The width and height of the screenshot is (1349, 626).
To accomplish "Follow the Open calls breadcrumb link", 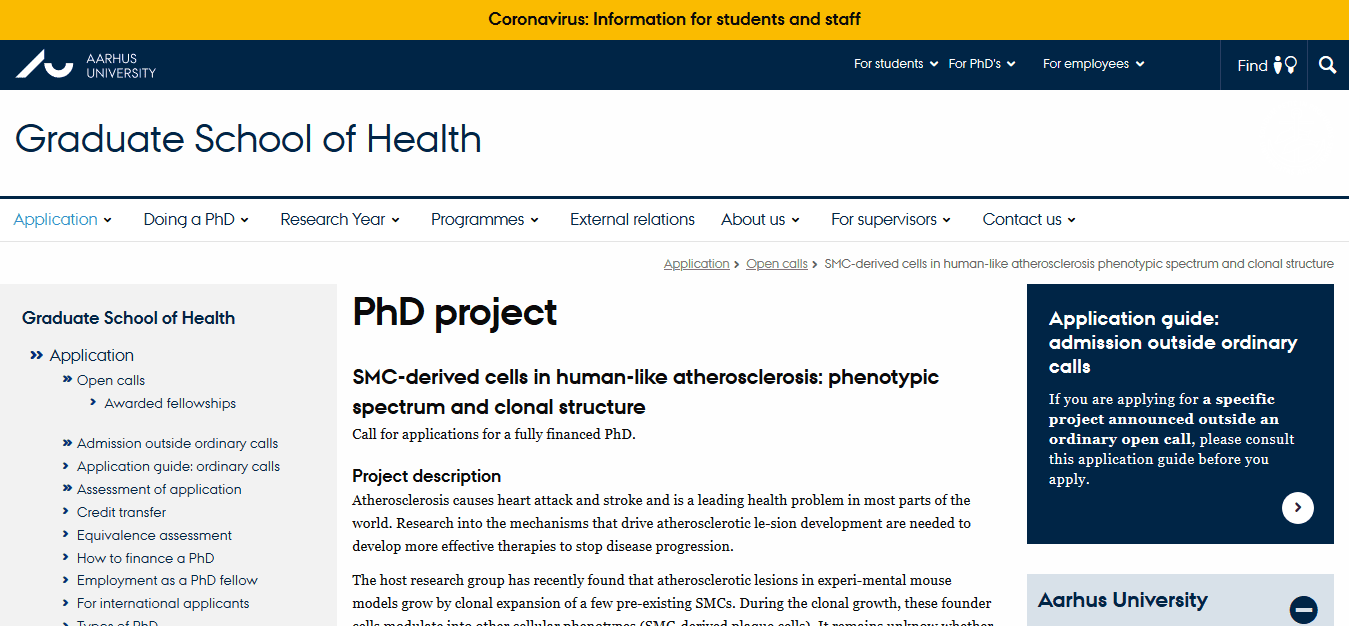I will [x=776, y=264].
